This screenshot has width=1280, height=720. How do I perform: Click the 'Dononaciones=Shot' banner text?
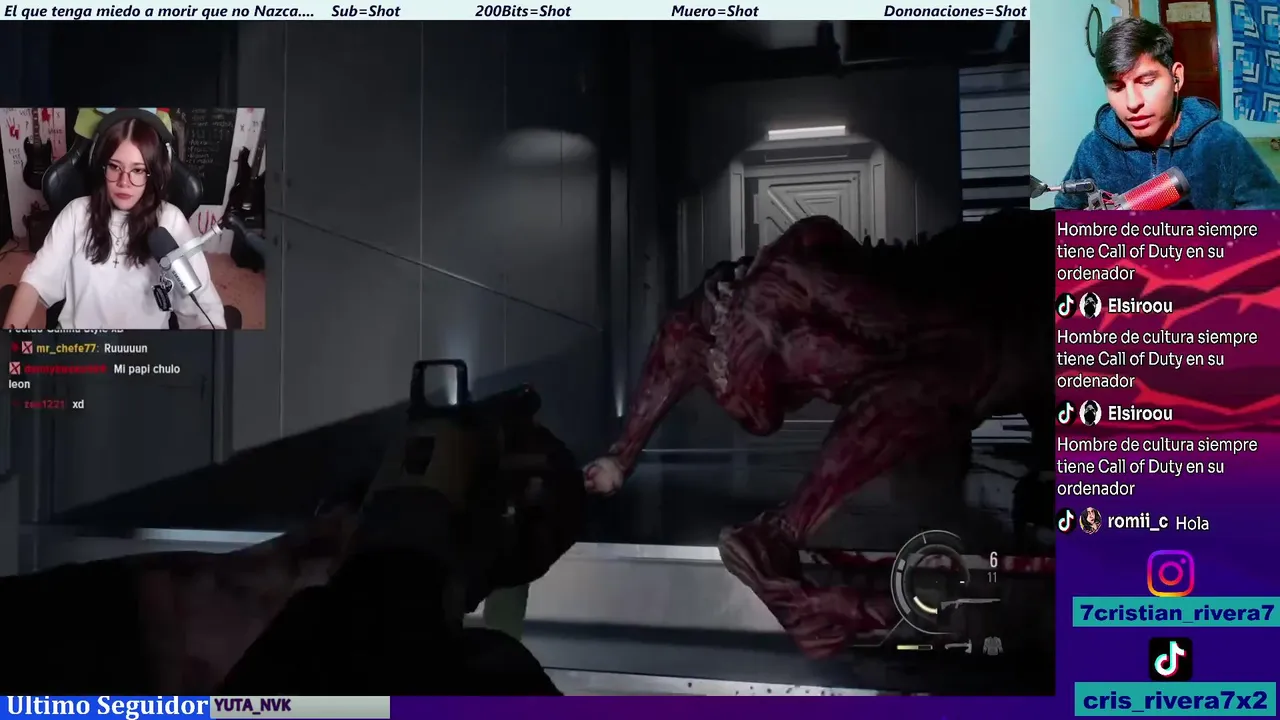point(955,11)
